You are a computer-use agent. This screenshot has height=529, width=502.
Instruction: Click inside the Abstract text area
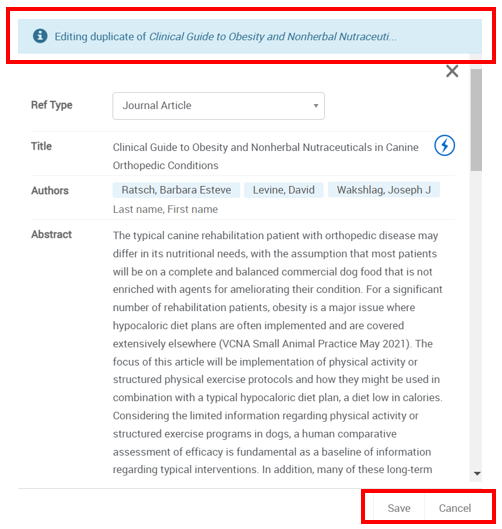pyautogui.click(x=277, y=352)
